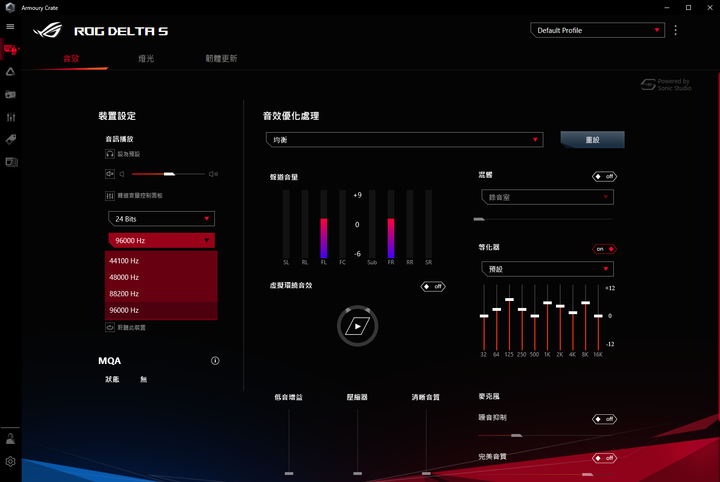Adjust the 32 Hz equalizer slider
This screenshot has height=482, width=720.
[x=484, y=316]
